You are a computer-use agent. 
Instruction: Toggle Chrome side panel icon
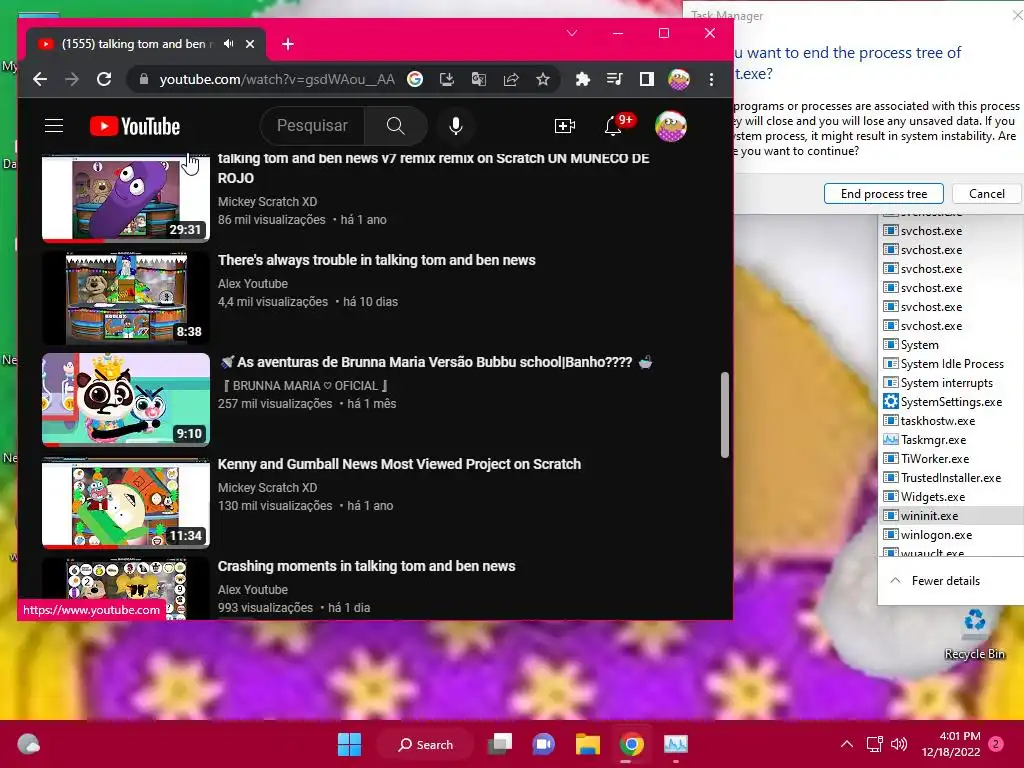pyautogui.click(x=647, y=80)
